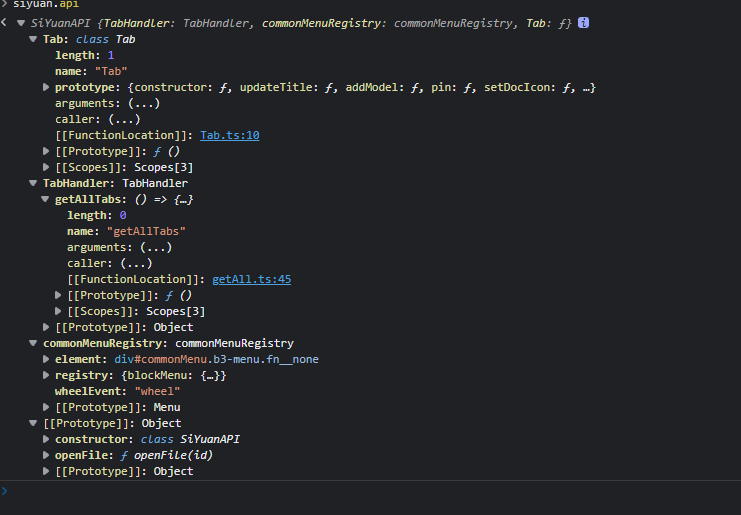Expand [[Prototype]]: Object under TabHandler
The height and width of the screenshot is (515, 741).
(46, 327)
